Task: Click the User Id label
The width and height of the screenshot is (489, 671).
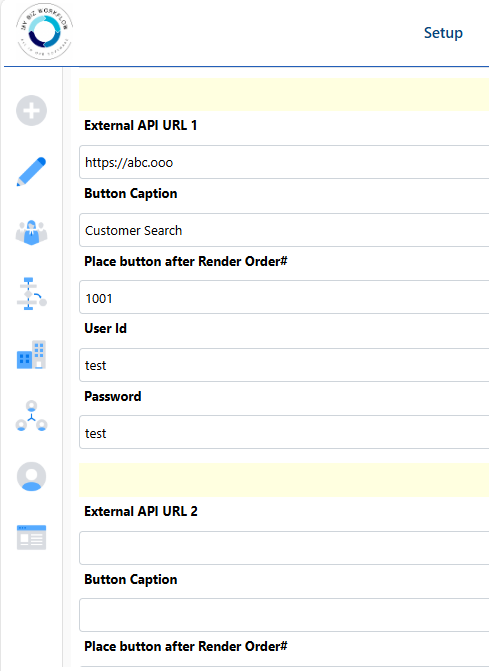Action: tap(105, 328)
